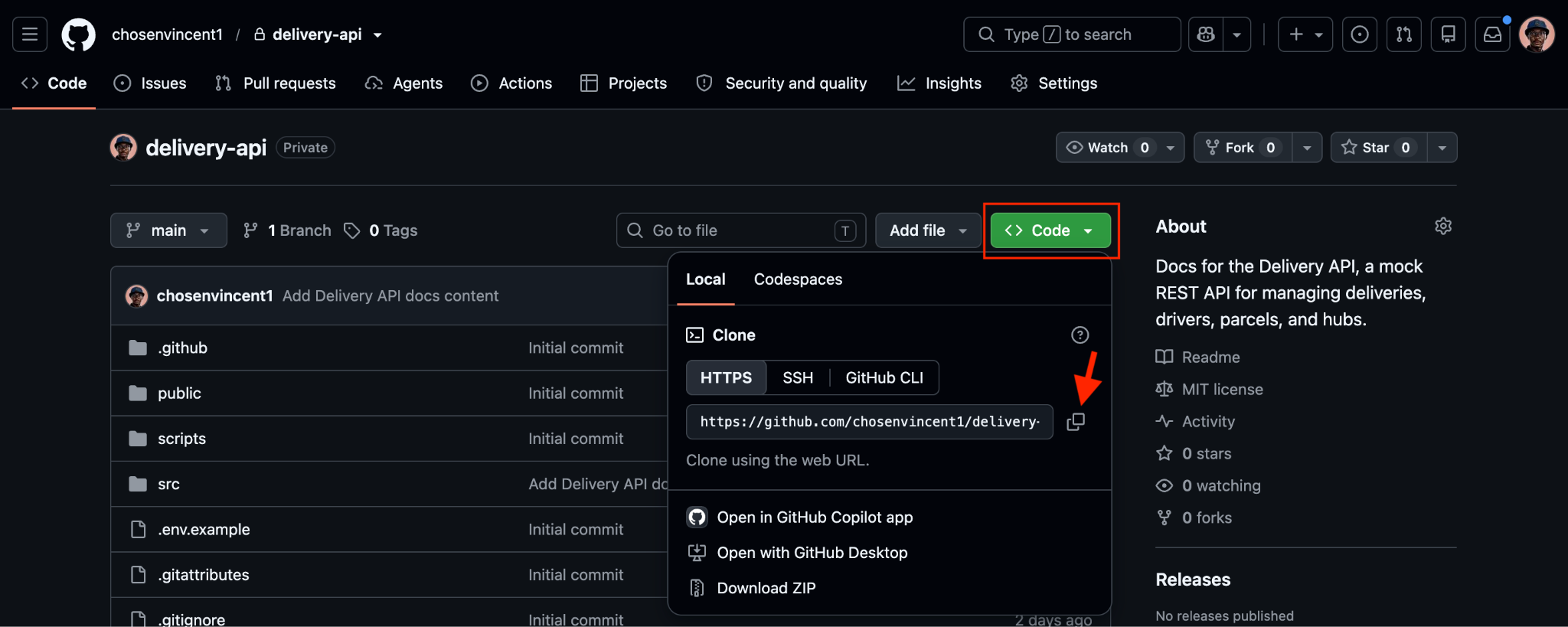
Task: Expand the Star lists caret
Action: (x=1442, y=148)
